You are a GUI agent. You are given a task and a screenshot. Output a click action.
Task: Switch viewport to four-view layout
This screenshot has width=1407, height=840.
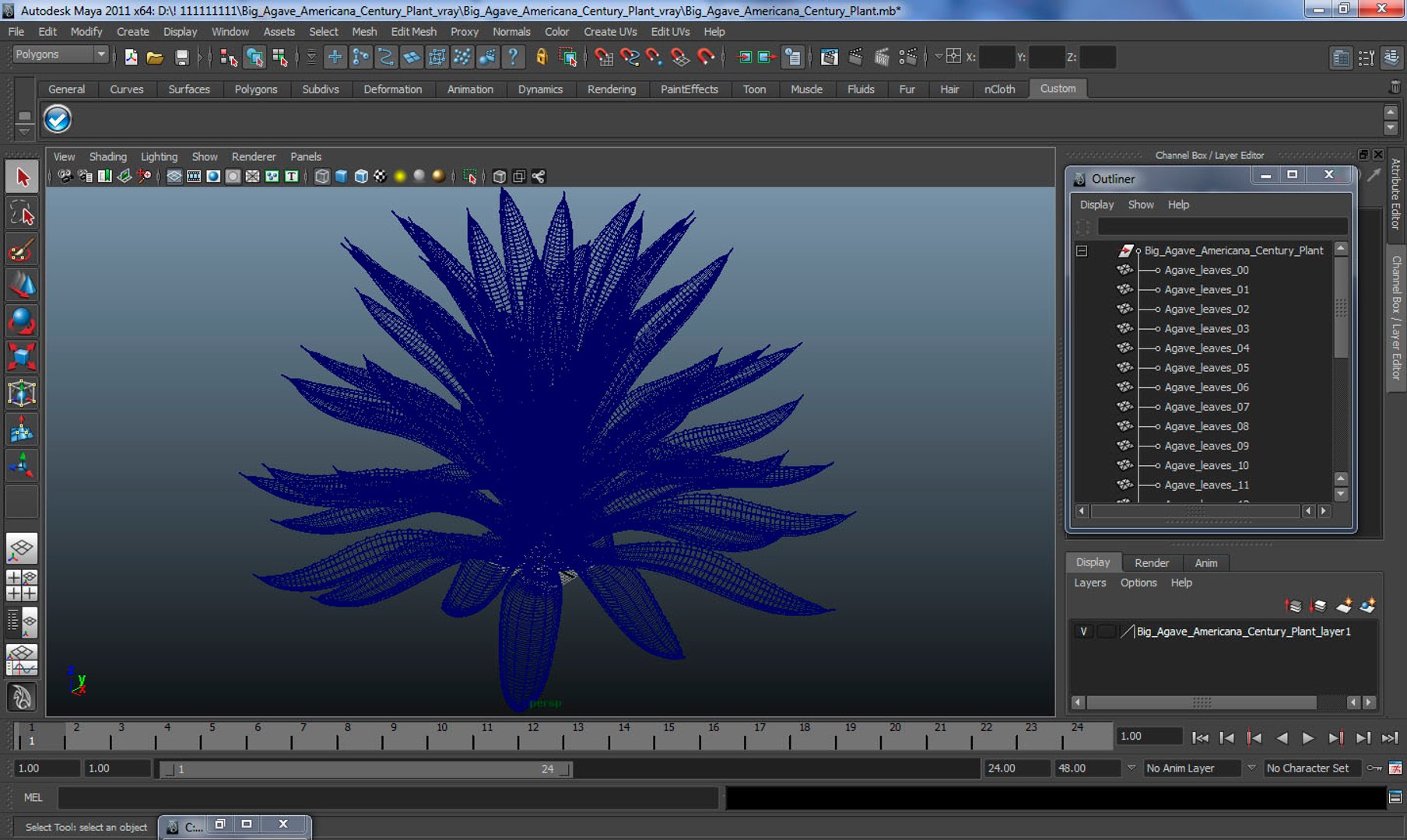tap(22, 586)
